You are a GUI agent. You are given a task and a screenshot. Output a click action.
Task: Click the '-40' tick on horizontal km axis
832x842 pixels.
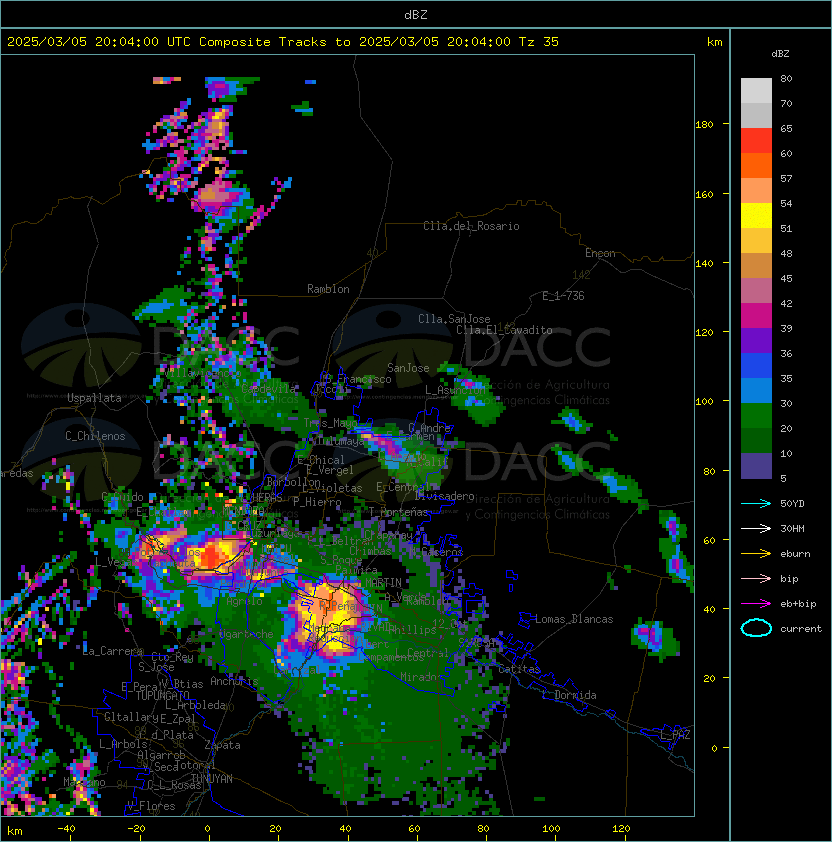(x=66, y=829)
